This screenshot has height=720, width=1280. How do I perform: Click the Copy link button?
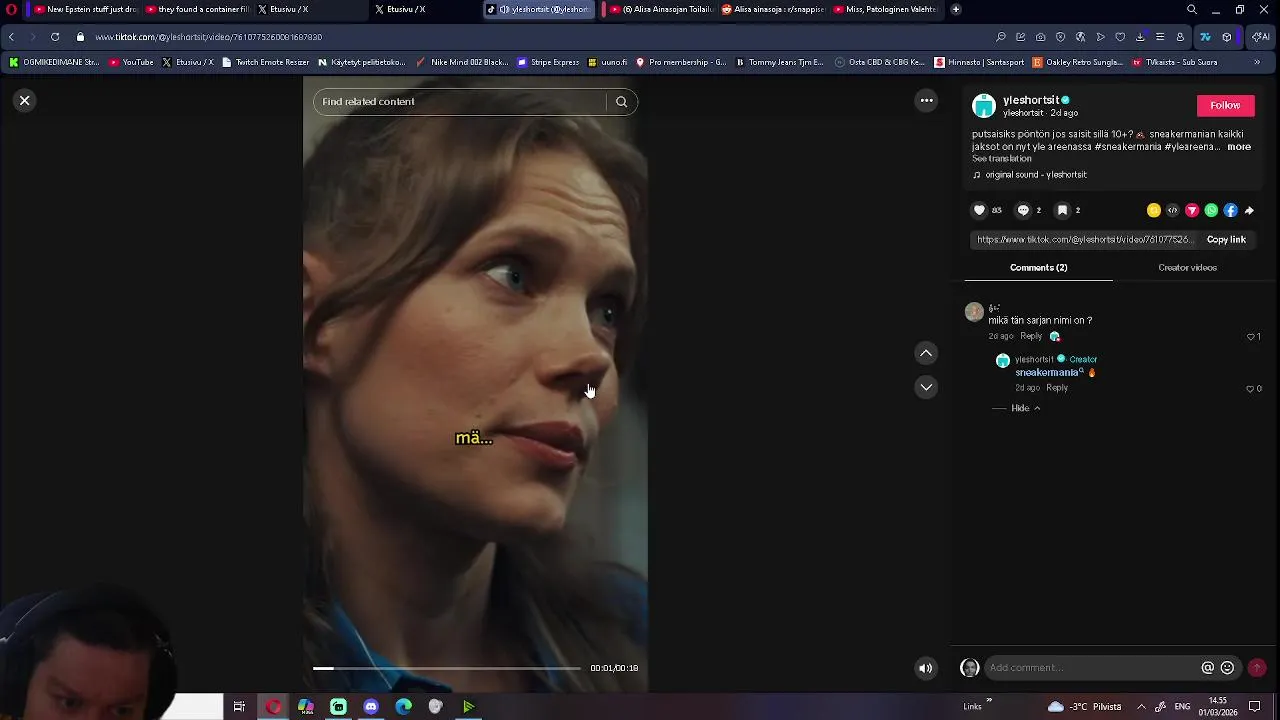click(x=1226, y=240)
